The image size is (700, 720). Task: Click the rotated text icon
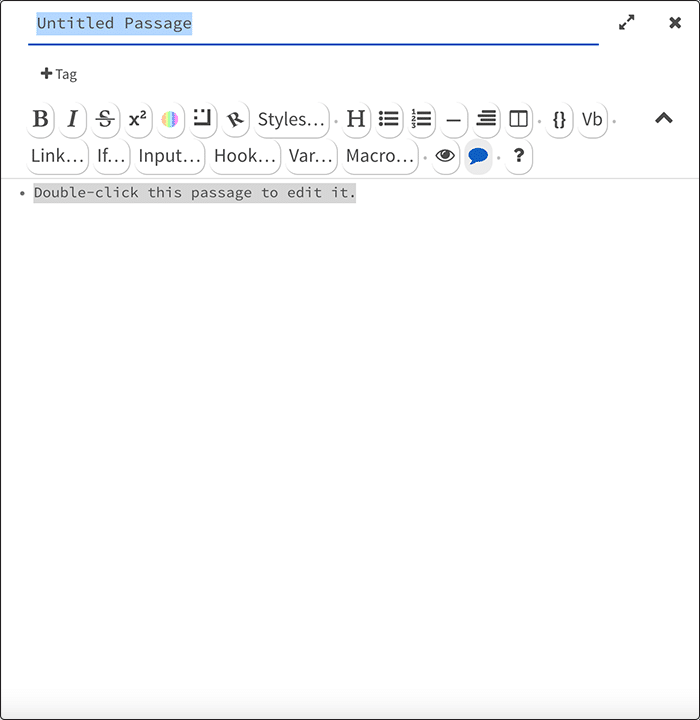tap(235, 120)
